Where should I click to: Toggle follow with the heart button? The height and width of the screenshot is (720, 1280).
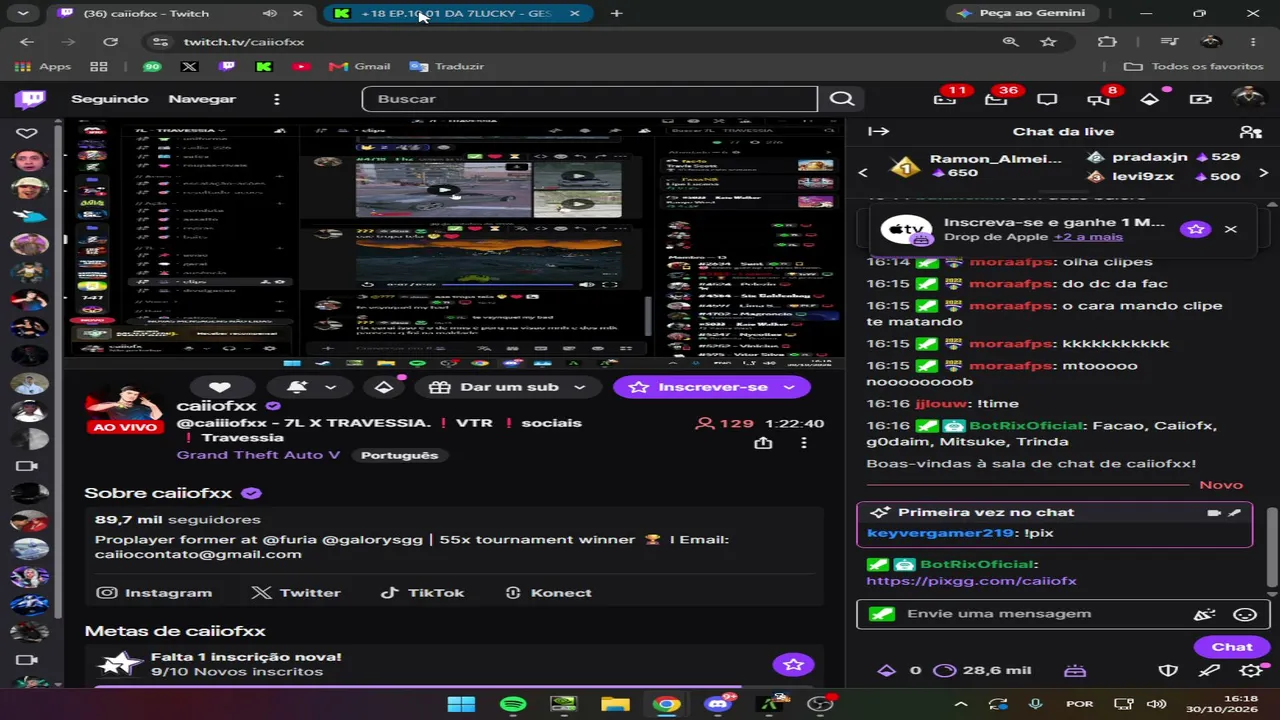pos(220,388)
